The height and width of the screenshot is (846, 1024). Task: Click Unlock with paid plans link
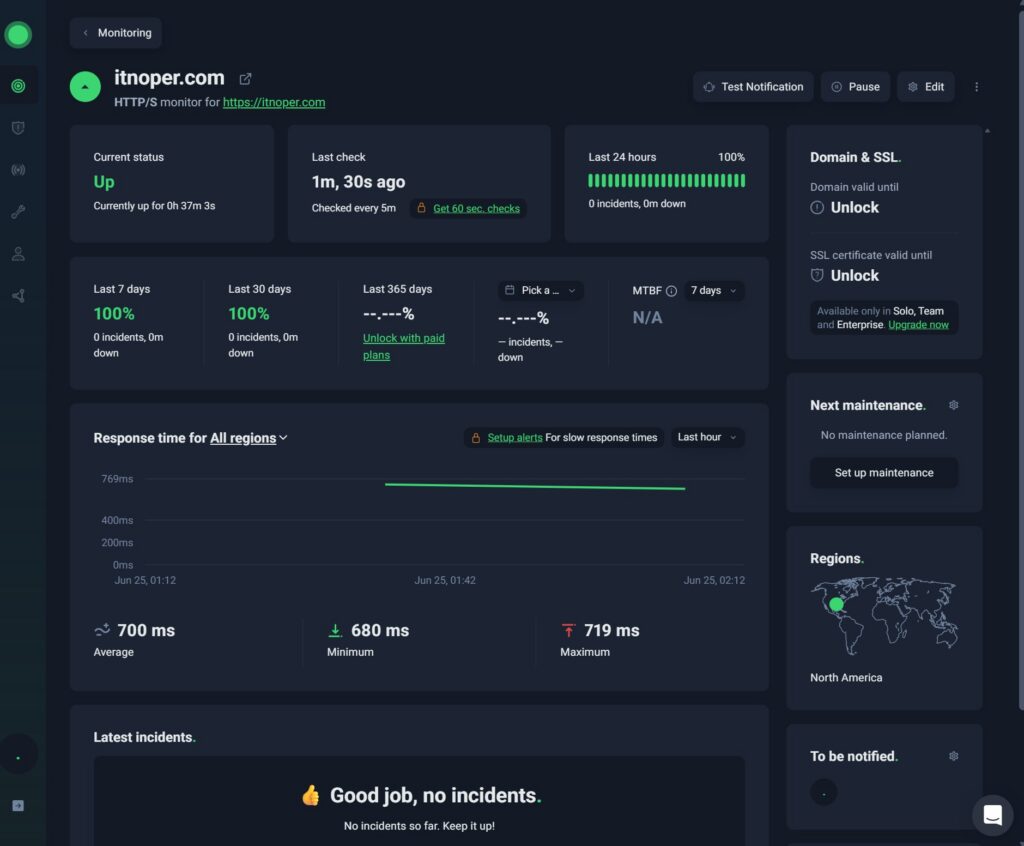[x=404, y=346]
